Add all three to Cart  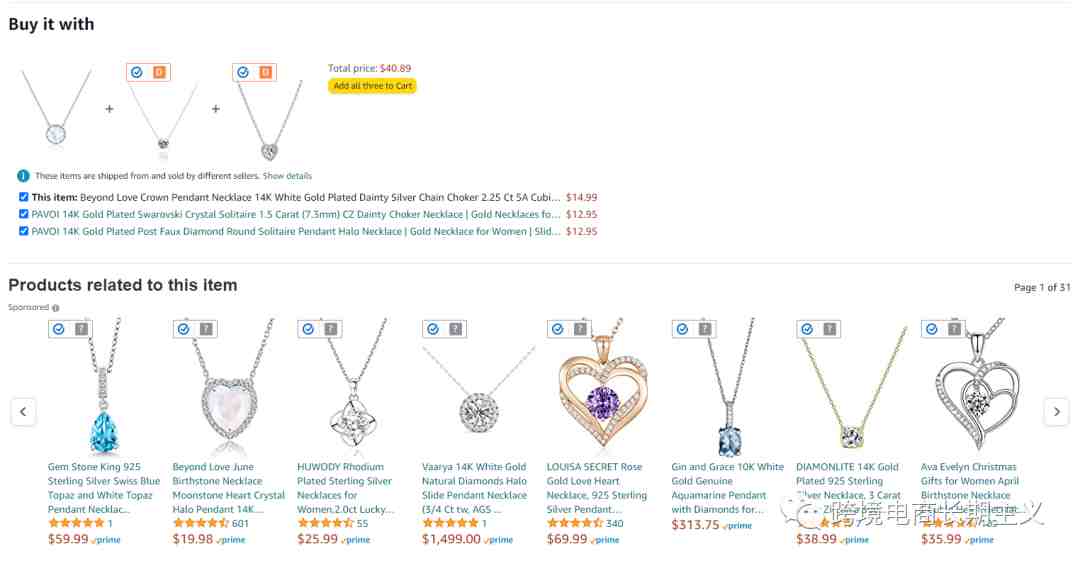[x=373, y=86]
